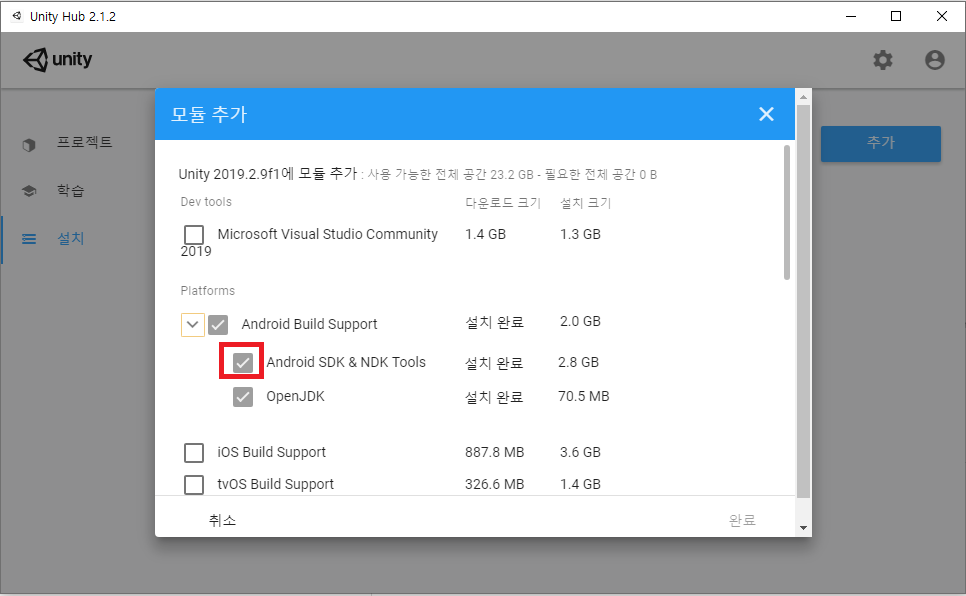Viewport: 966px width, 596px height.
Task: Click the 완료 button in dialog
Action: [742, 520]
